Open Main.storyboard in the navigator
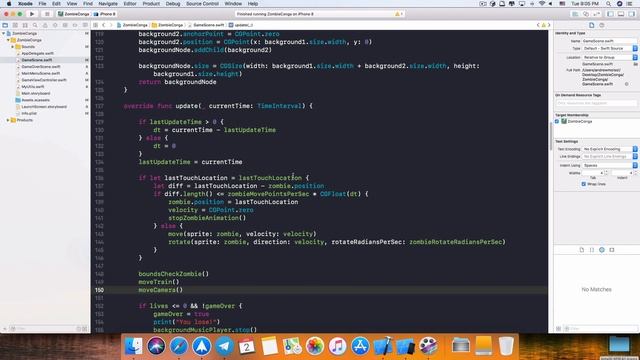Screen dimensions: 640x360 36,93
